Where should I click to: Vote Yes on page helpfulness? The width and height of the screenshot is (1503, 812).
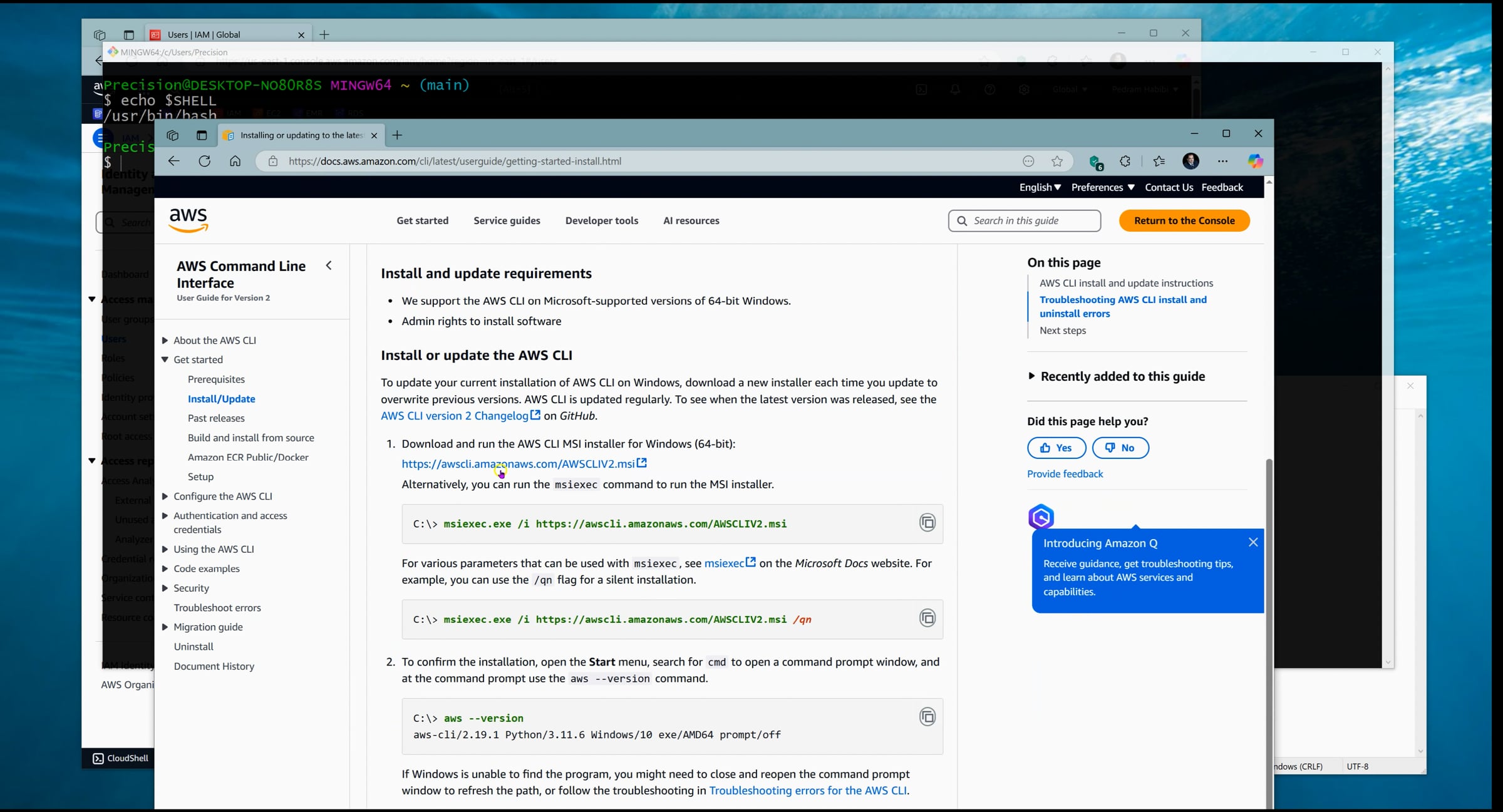point(1056,448)
